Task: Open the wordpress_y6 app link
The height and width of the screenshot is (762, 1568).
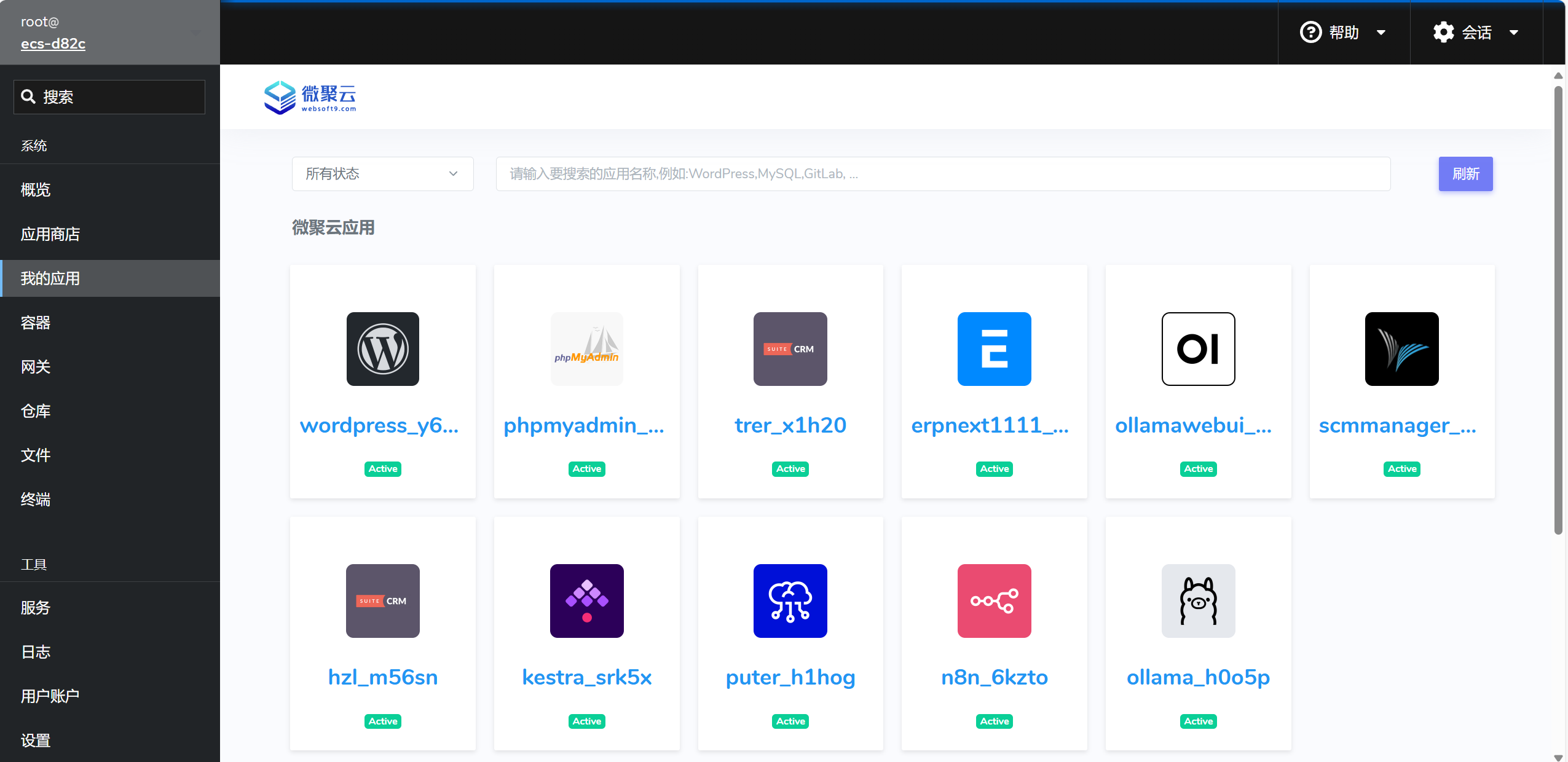Action: (379, 425)
